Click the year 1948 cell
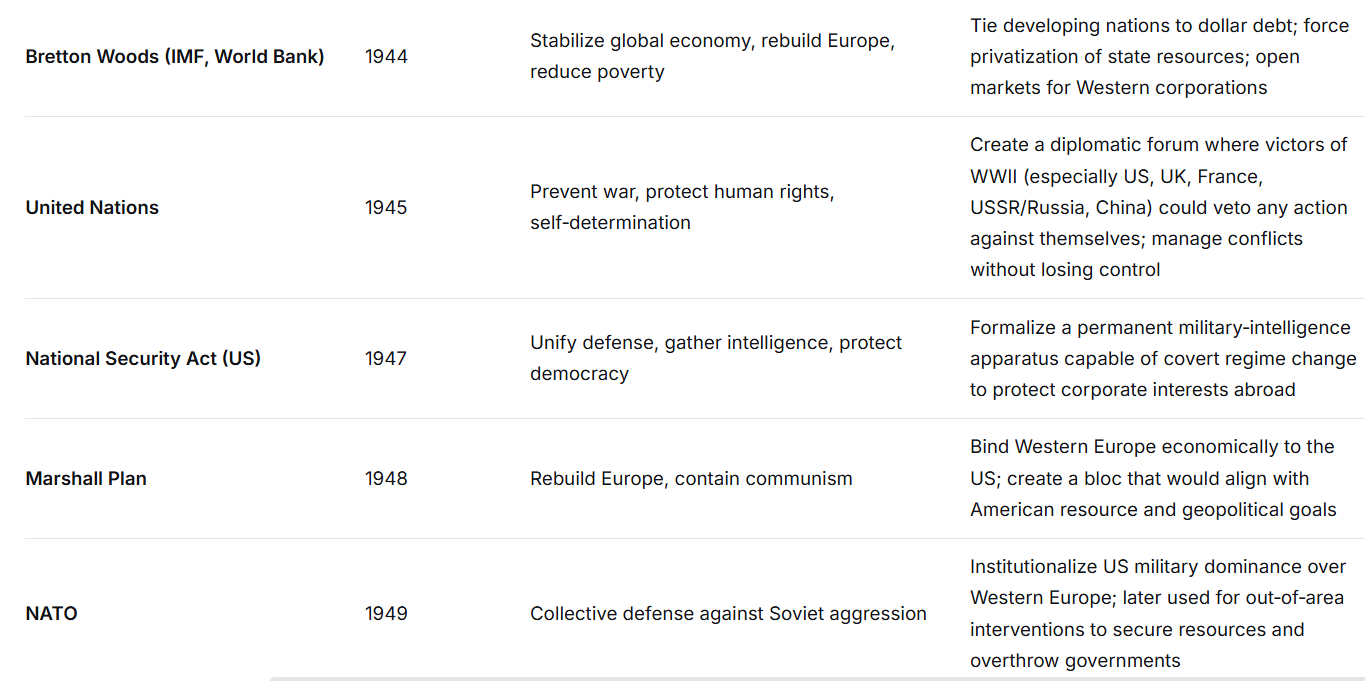This screenshot has width=1365, height=681. (386, 479)
